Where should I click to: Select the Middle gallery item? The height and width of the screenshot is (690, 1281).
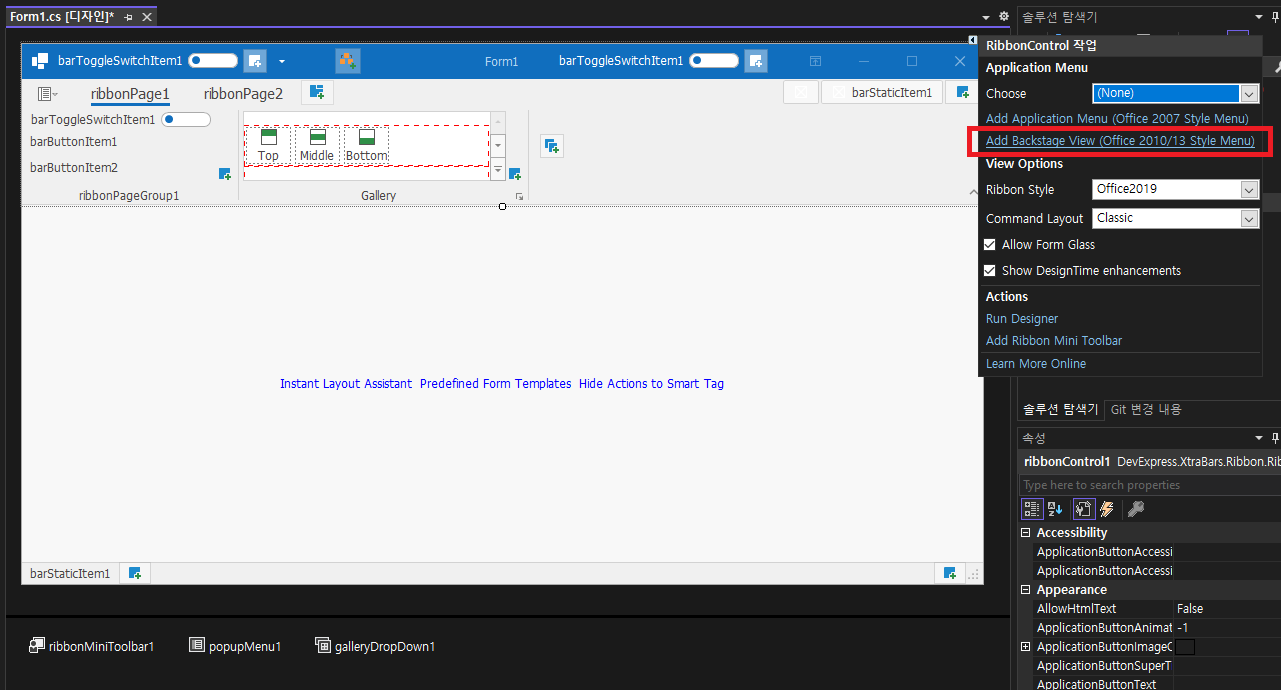pyautogui.click(x=317, y=145)
